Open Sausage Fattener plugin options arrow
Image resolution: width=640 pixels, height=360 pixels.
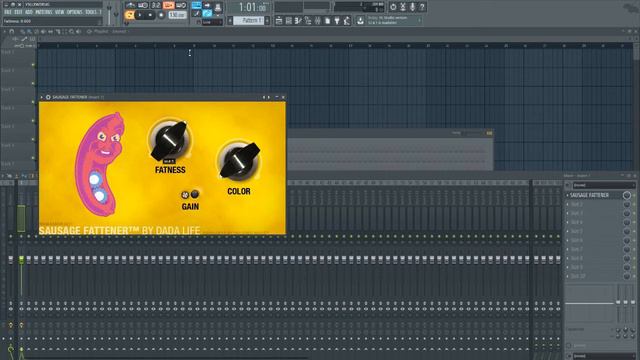click(x=42, y=97)
